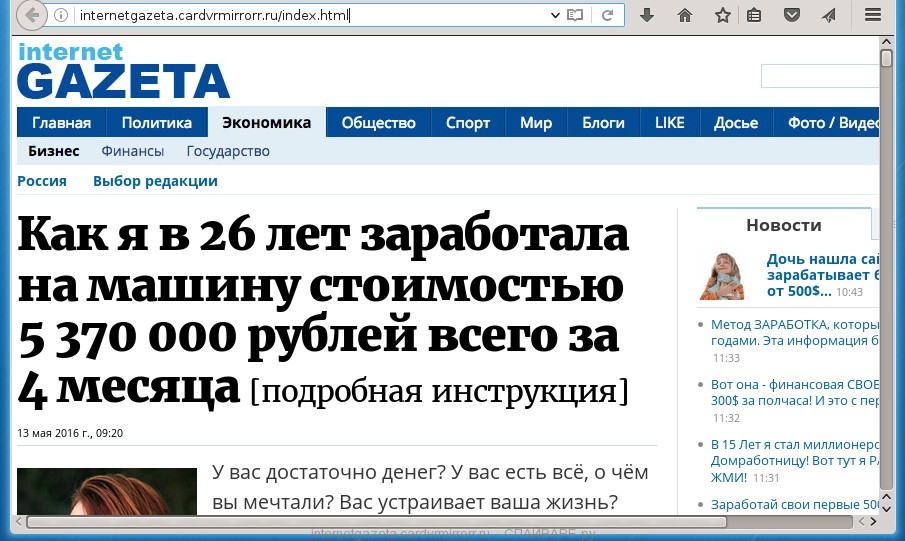Open the Финансы subsection link

(x=132, y=152)
